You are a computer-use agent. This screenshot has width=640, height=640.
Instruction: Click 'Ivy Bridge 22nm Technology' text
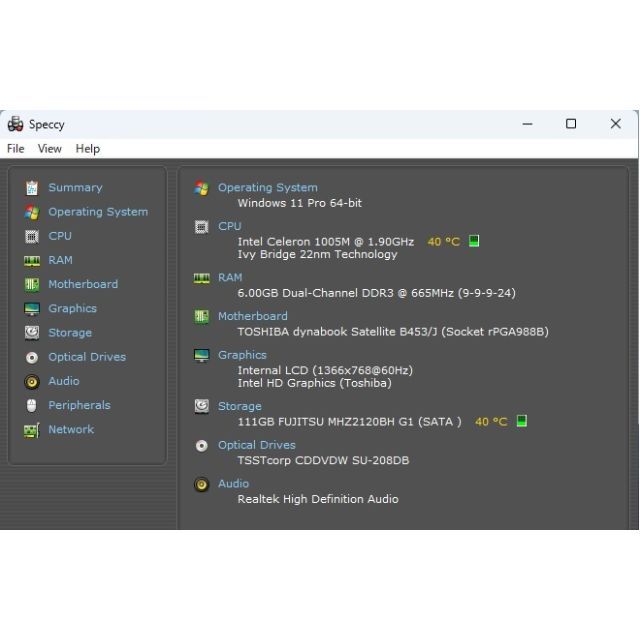(317, 254)
